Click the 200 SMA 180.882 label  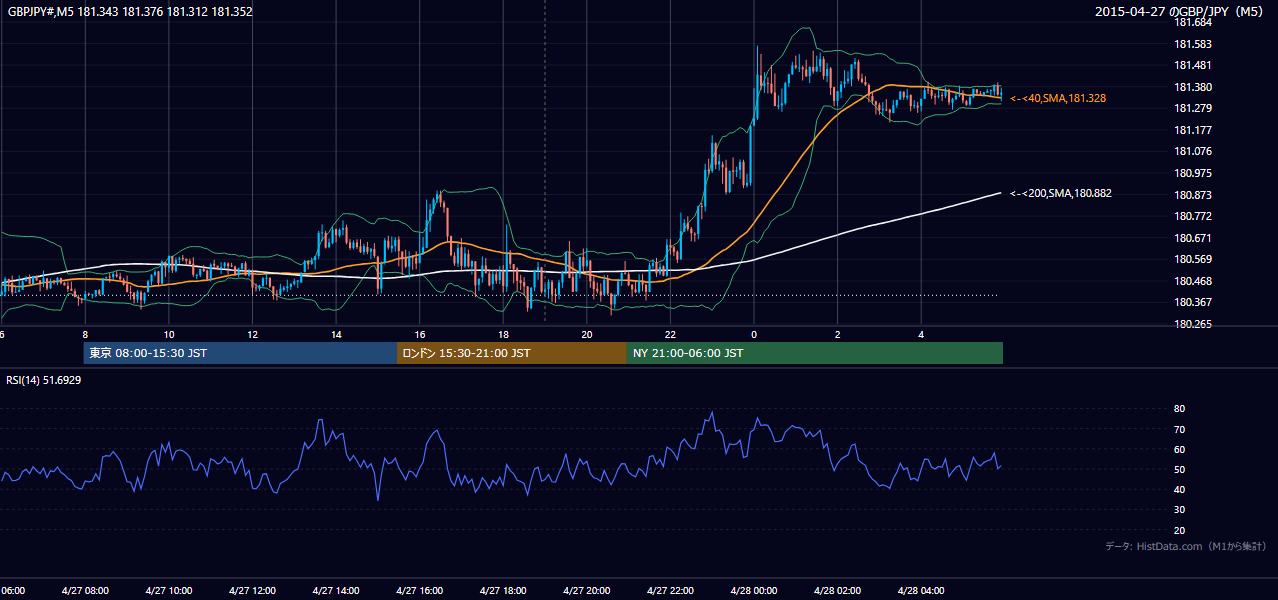point(1061,193)
